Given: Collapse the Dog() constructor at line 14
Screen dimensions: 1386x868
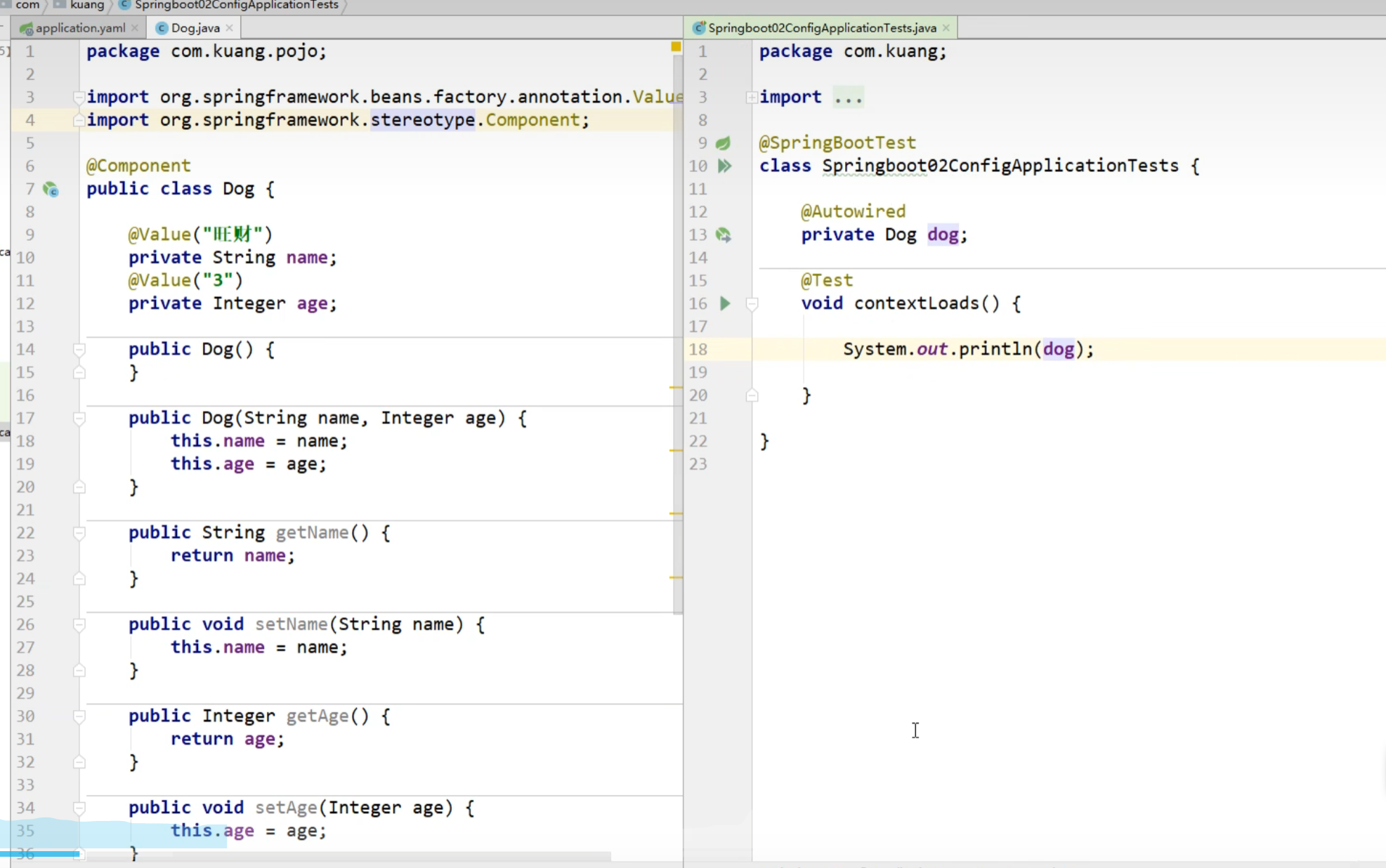Looking at the screenshot, I should coord(79,349).
